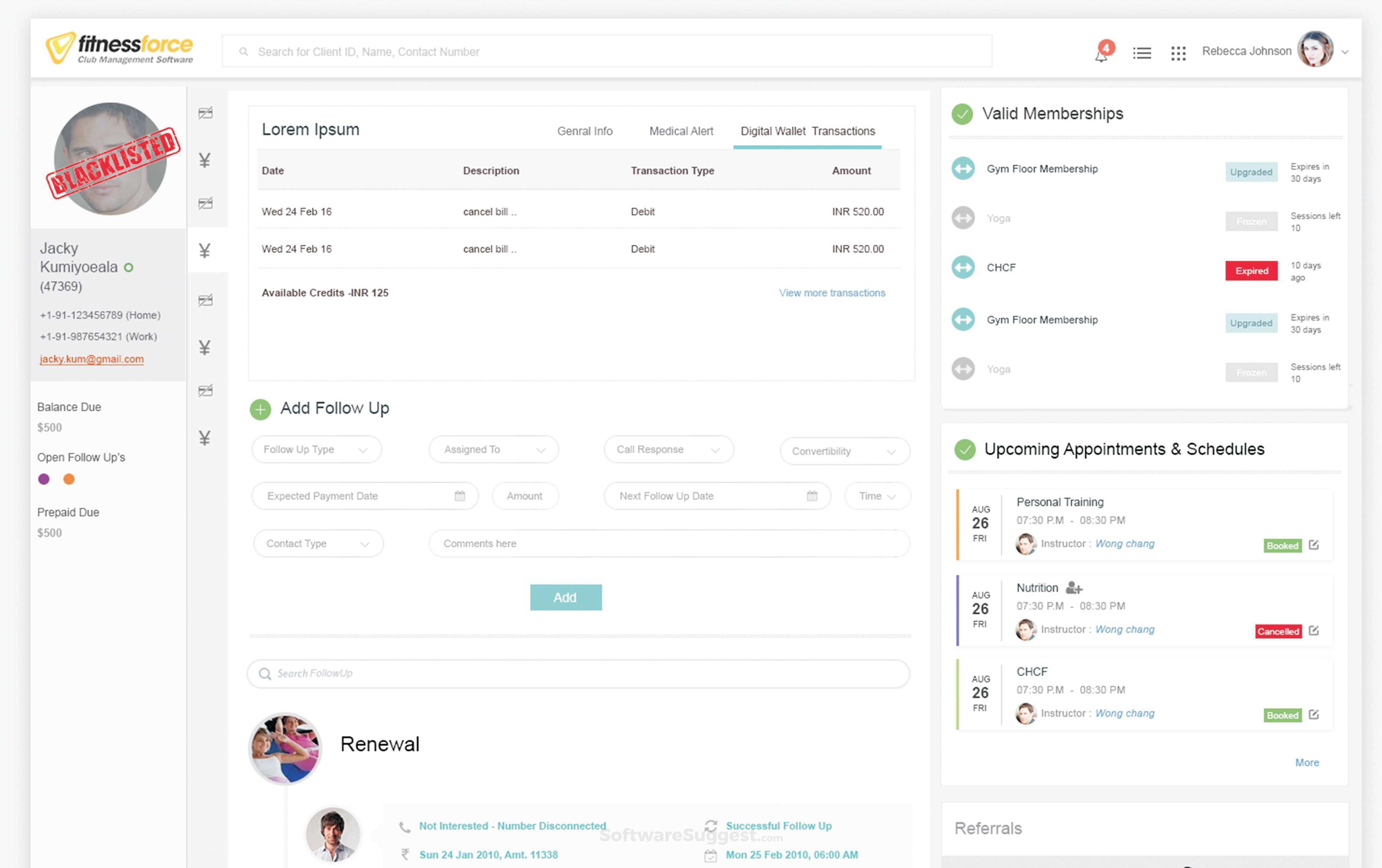Expand the Convertibility dropdown
Screen dimensions: 1382x868
(x=844, y=451)
